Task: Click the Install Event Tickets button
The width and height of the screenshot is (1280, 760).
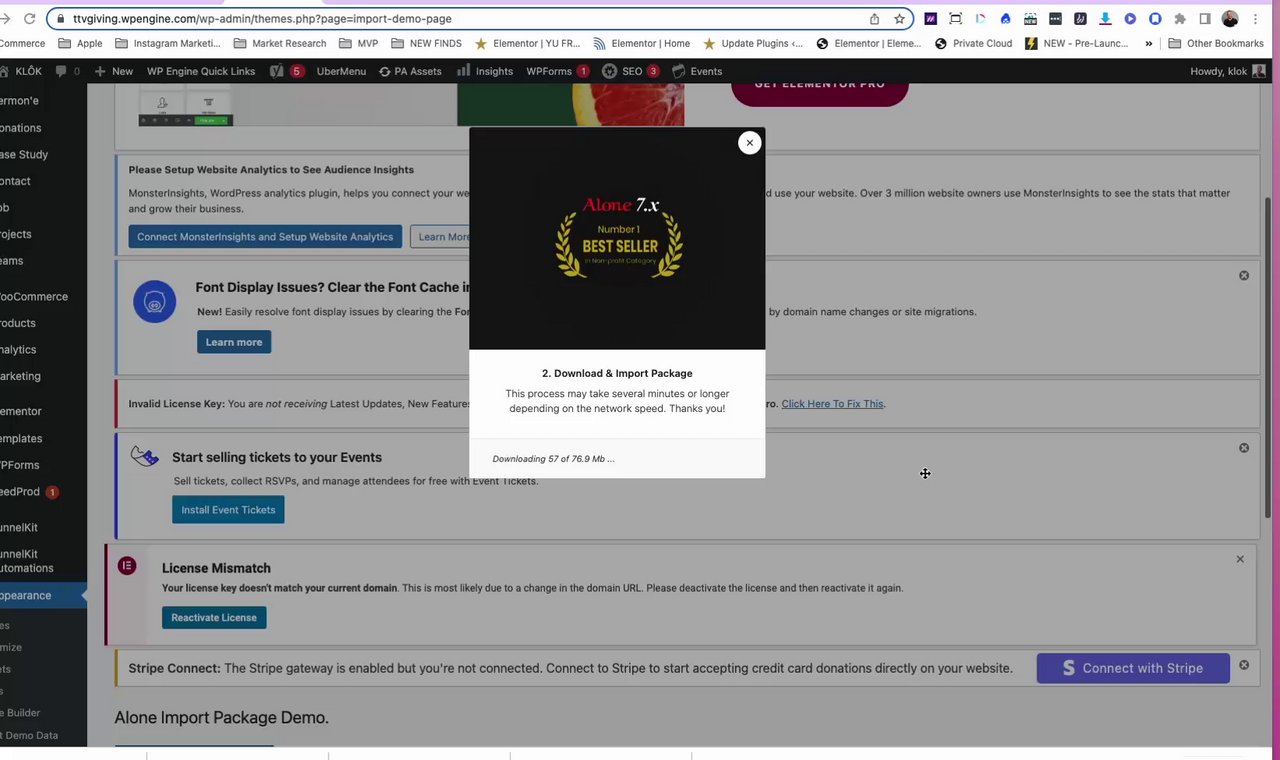Action: pyautogui.click(x=228, y=510)
